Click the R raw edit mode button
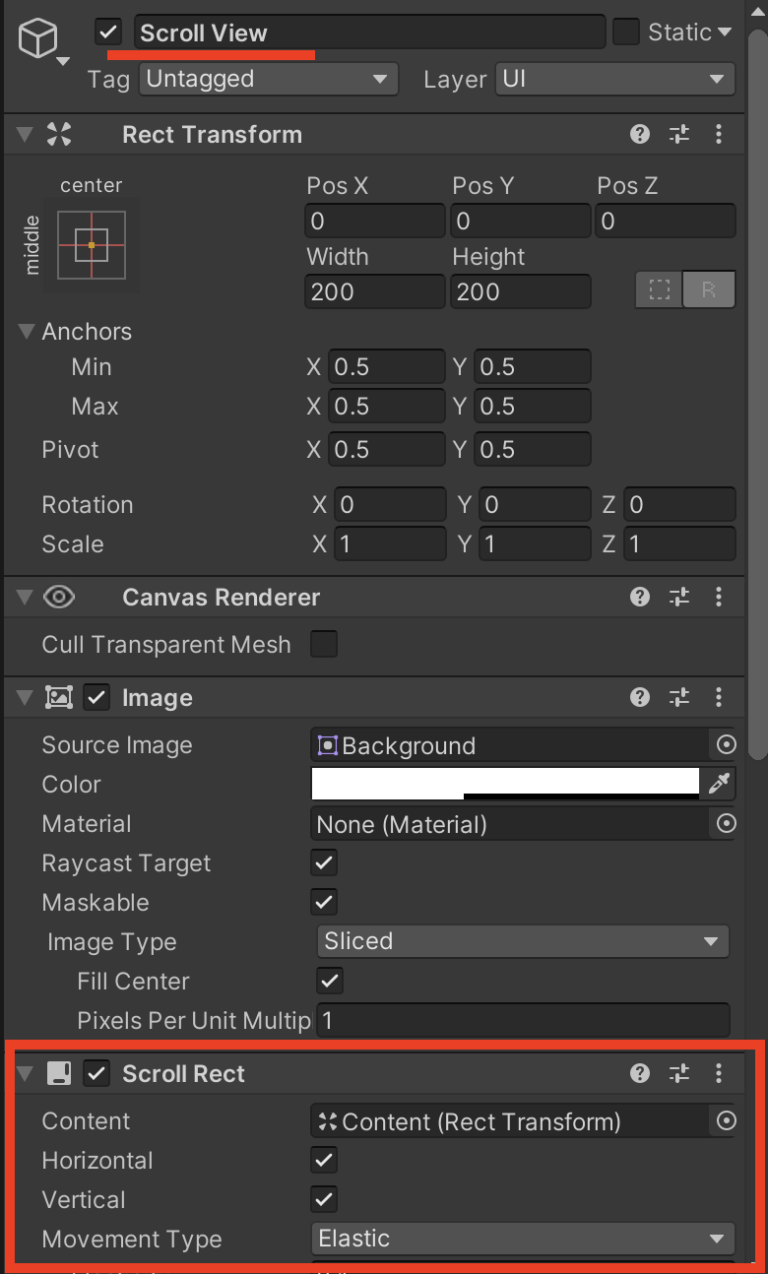This screenshot has height=1274, width=768. coord(710,290)
